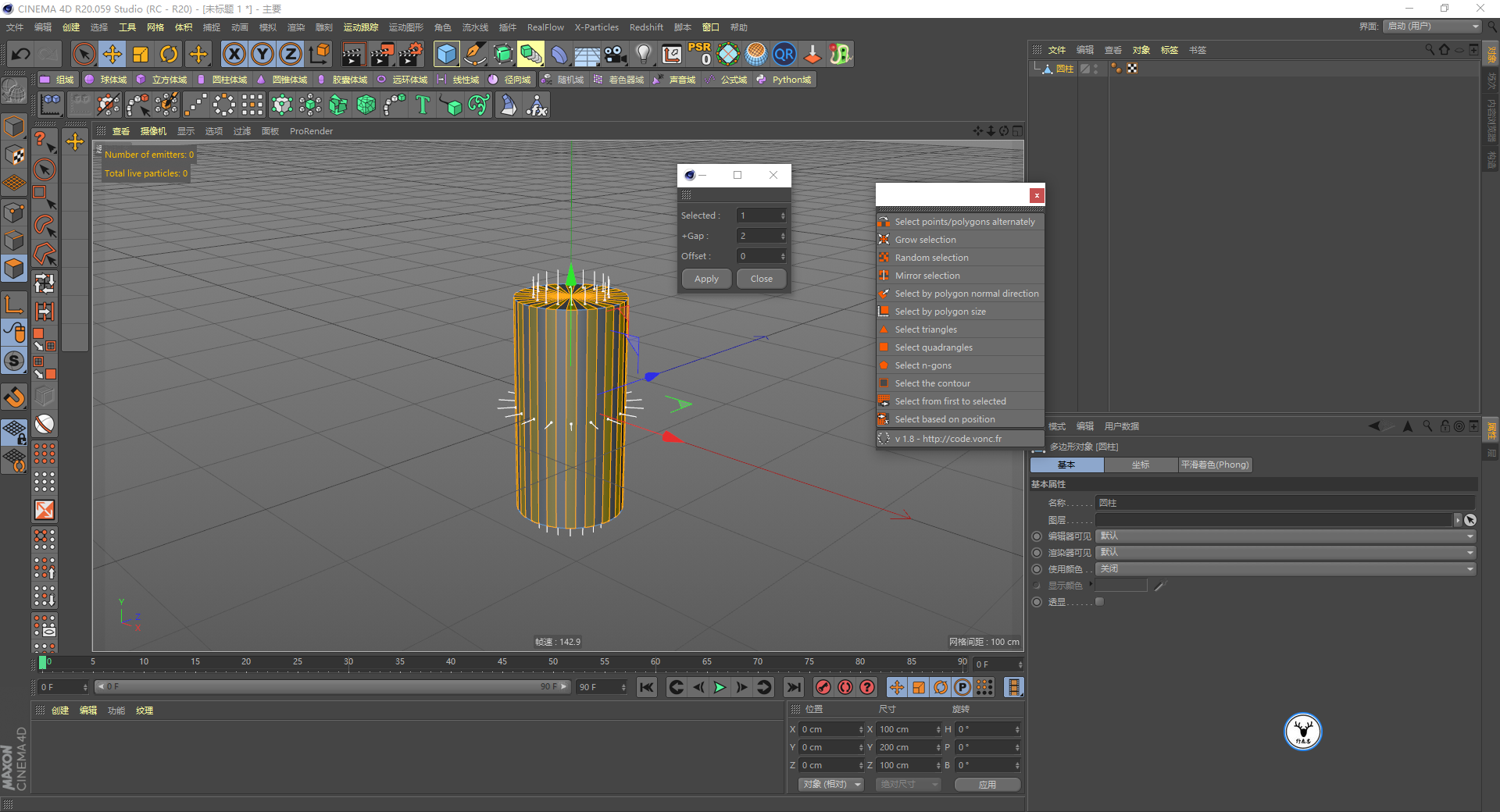The image size is (1500, 812).
Task: Click the PSR reset icon
Action: [699, 54]
